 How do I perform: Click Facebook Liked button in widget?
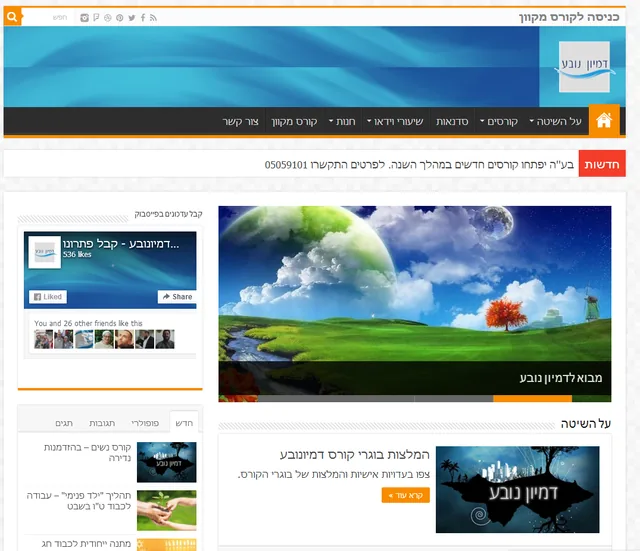48,297
